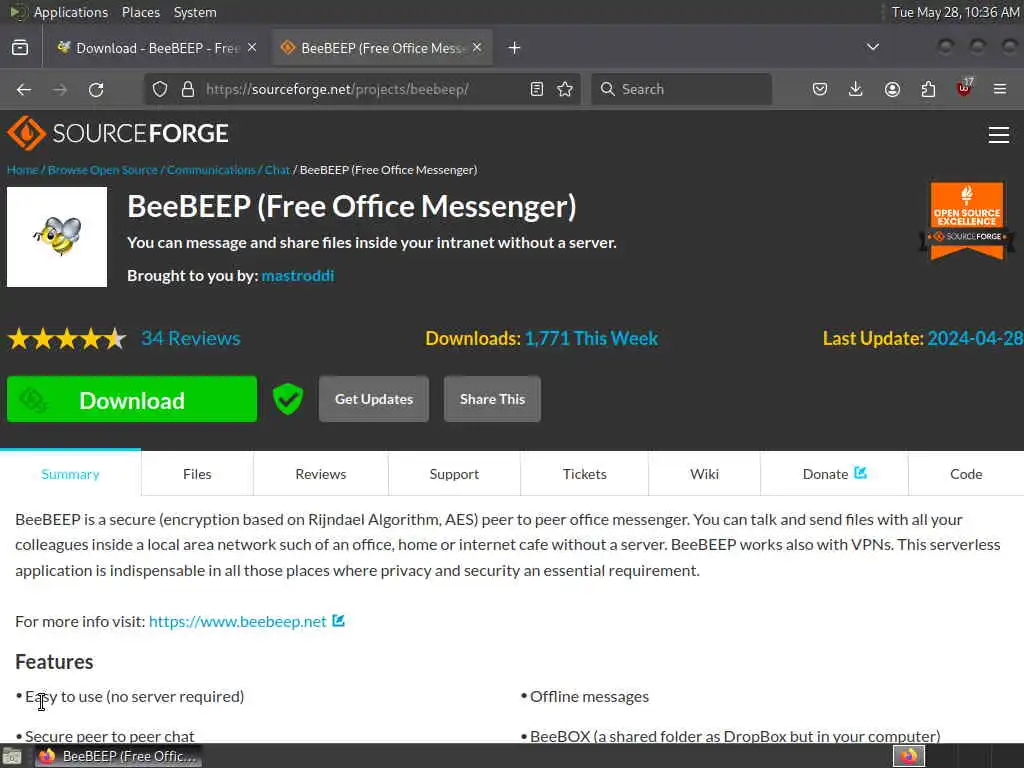Switch to the Reviews tab
The height and width of the screenshot is (768, 1024).
321,474
